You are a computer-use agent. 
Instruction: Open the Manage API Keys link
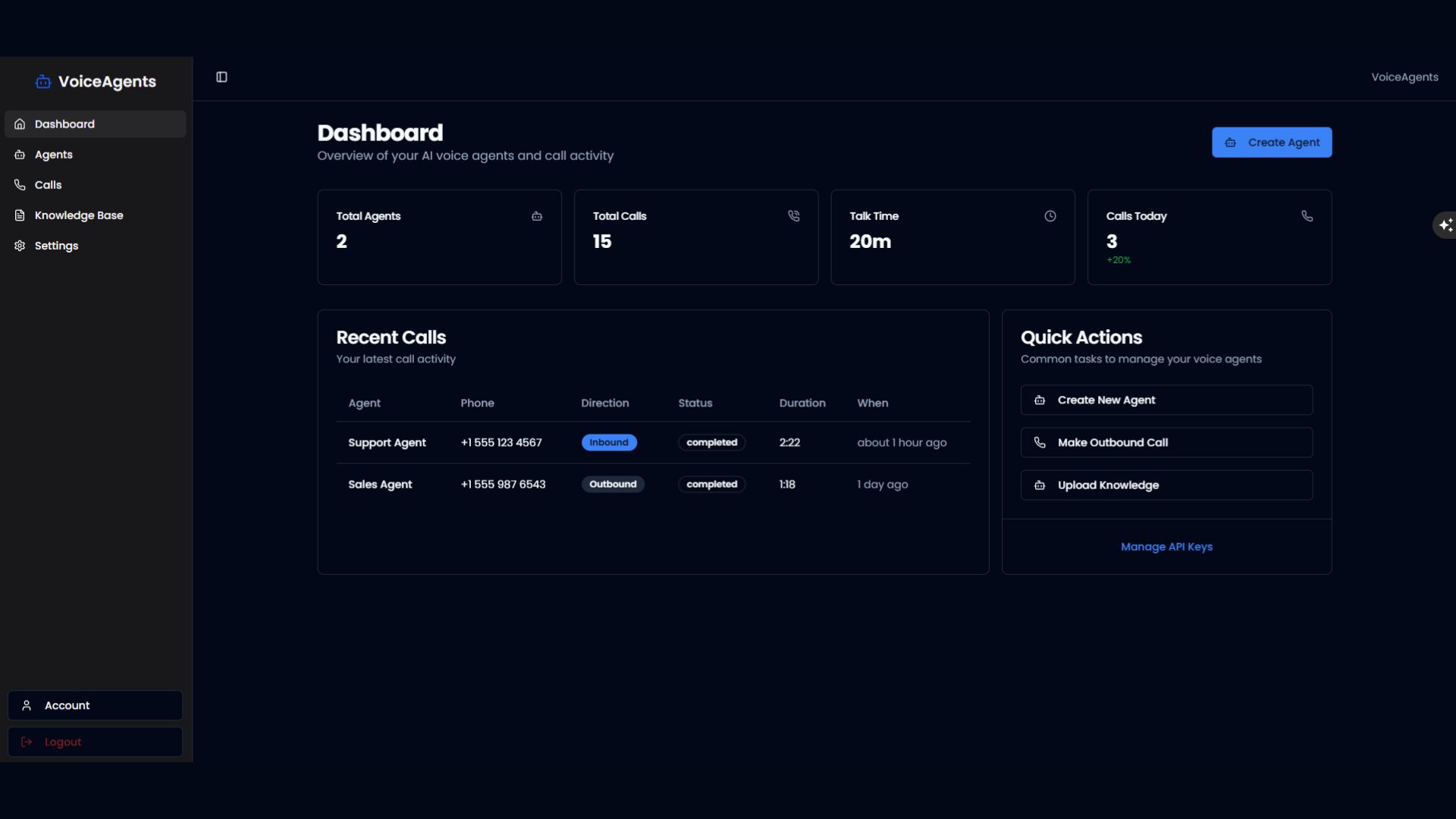1166,547
